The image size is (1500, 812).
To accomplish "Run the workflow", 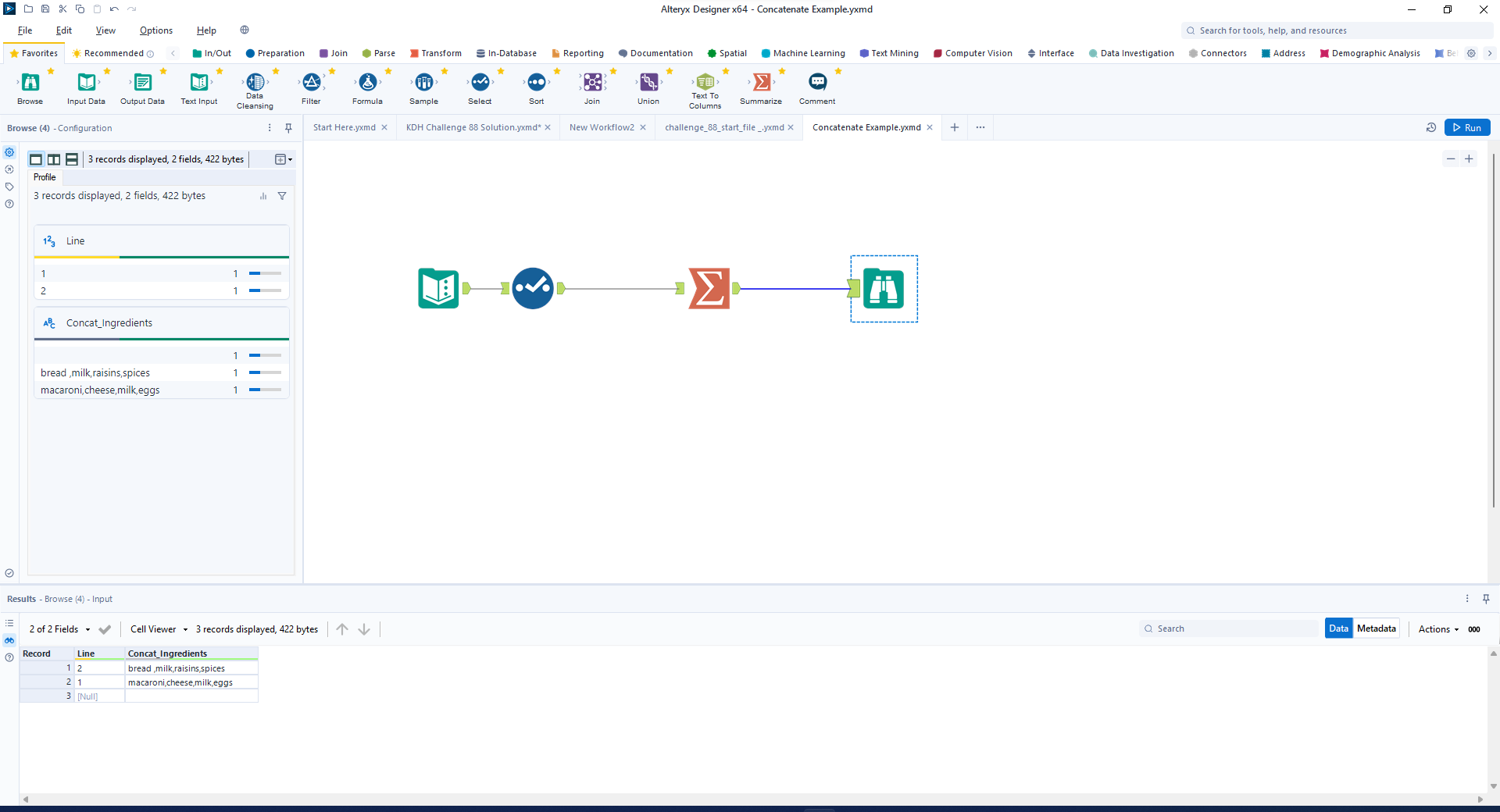I will pos(1467,127).
